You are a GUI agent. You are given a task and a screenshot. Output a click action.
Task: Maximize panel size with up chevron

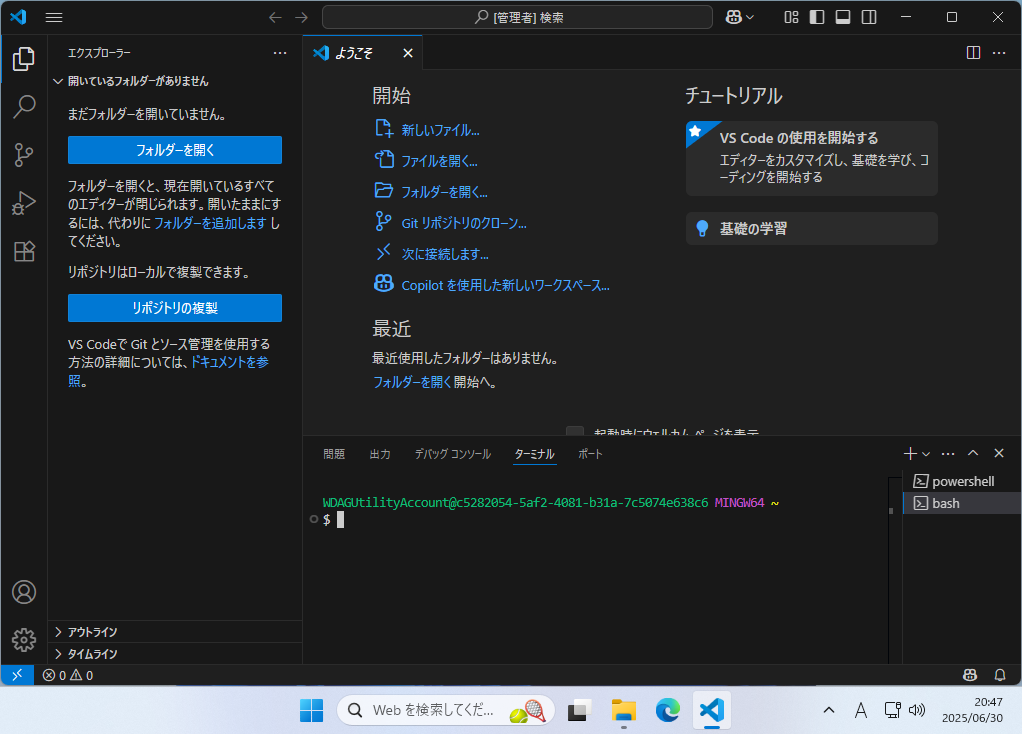pyautogui.click(x=973, y=453)
